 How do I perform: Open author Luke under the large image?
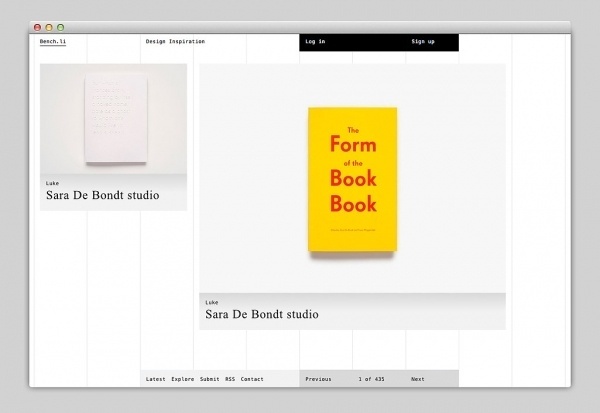coord(212,301)
